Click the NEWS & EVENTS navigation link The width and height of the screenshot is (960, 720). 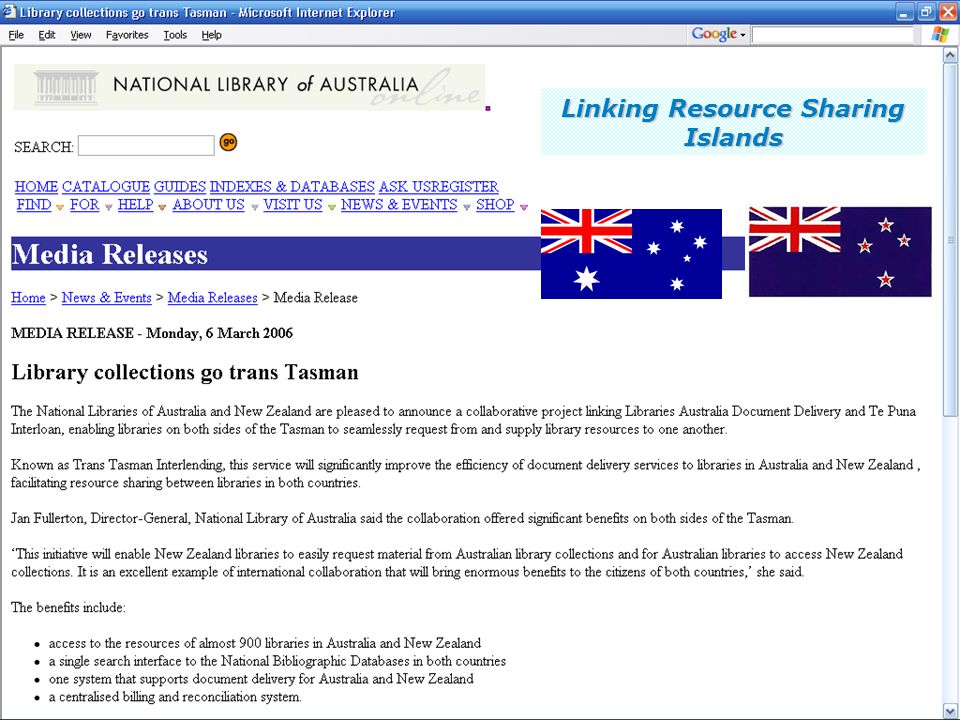point(399,204)
